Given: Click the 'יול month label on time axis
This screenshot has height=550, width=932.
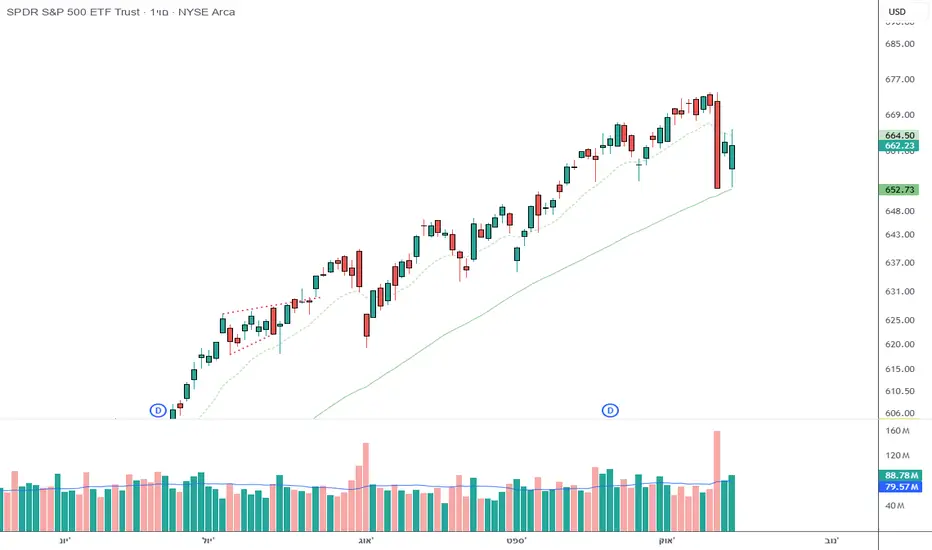Looking at the screenshot, I should tap(221, 540).
